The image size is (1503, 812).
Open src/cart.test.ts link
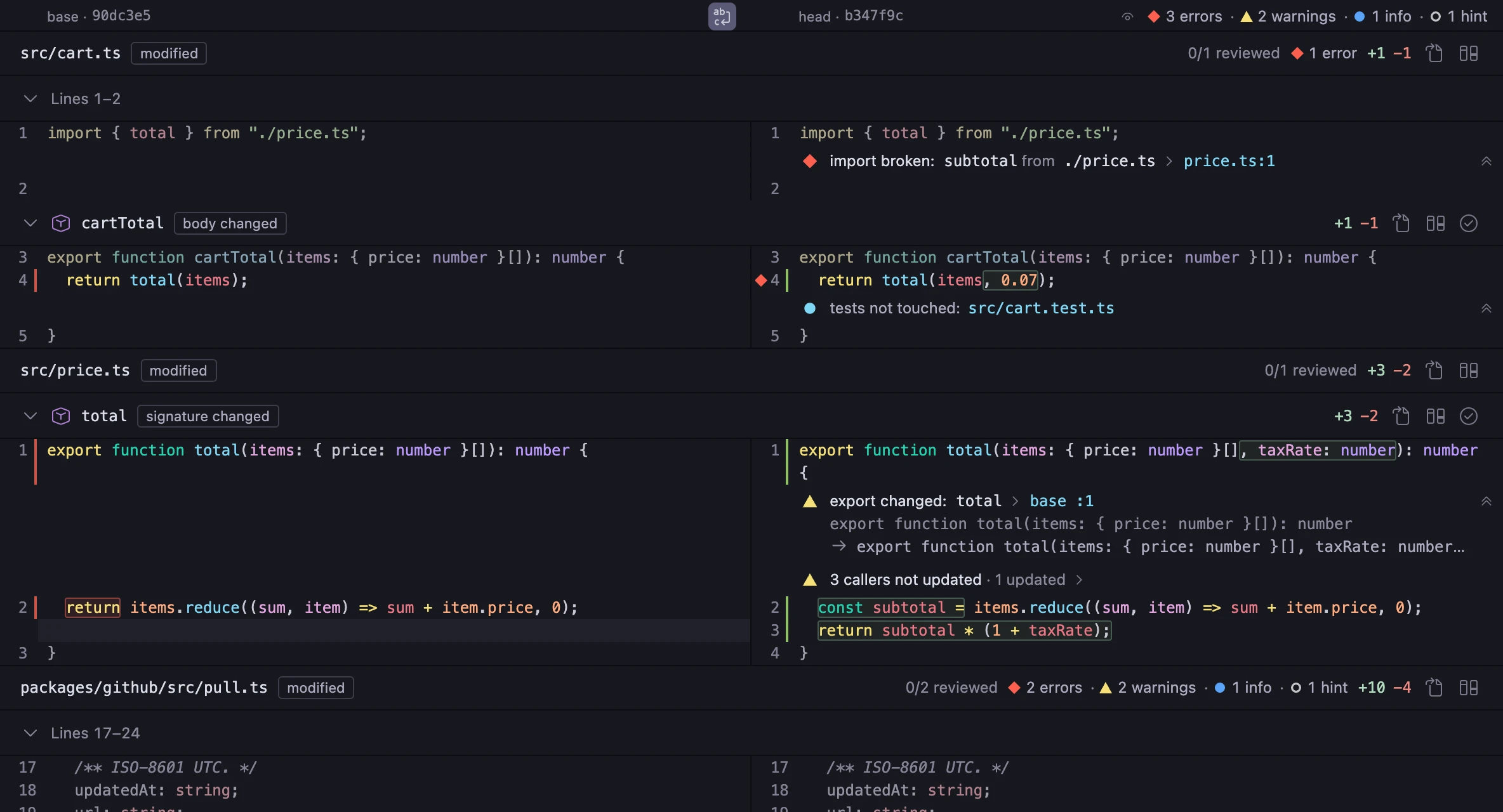point(1041,308)
